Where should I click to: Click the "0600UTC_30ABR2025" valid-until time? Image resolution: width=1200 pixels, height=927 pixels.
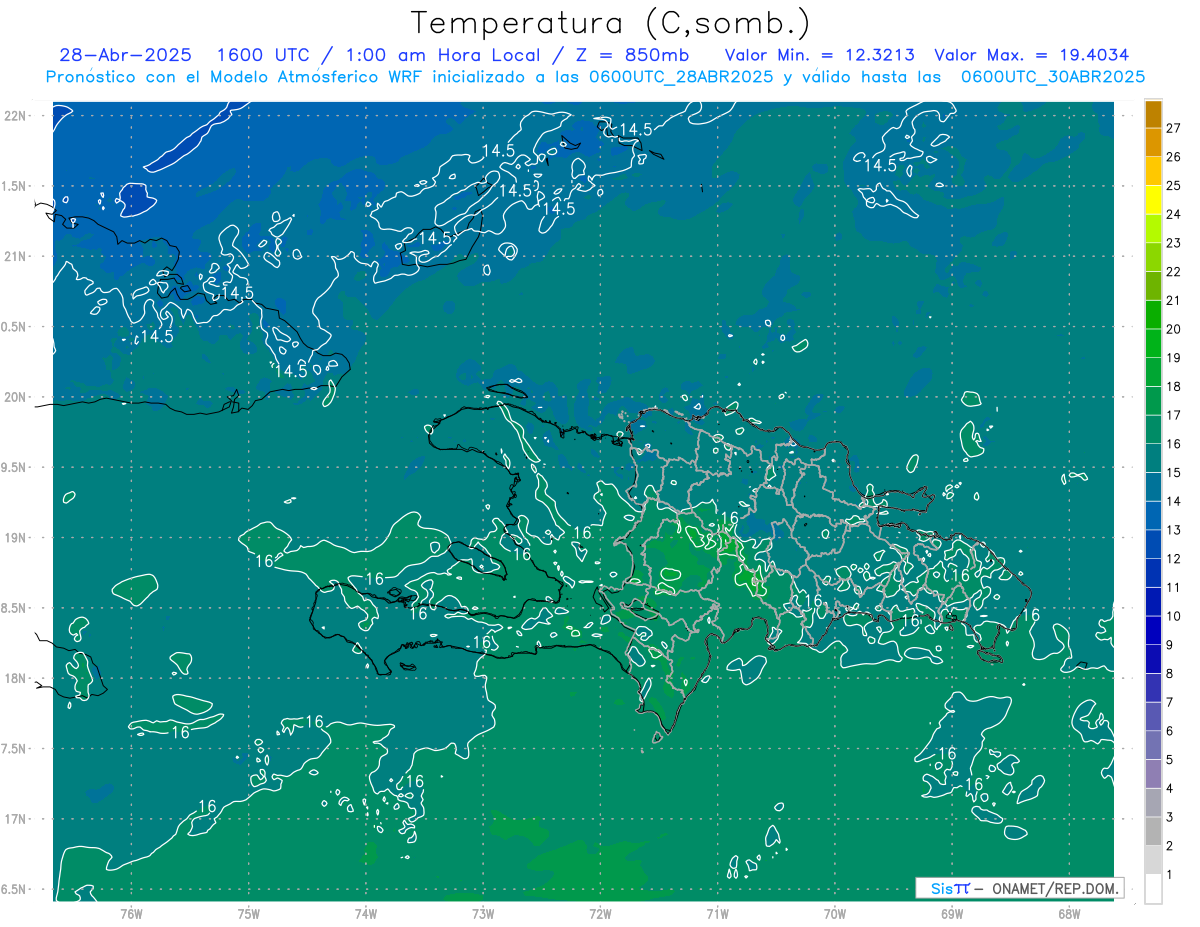click(x=1053, y=77)
